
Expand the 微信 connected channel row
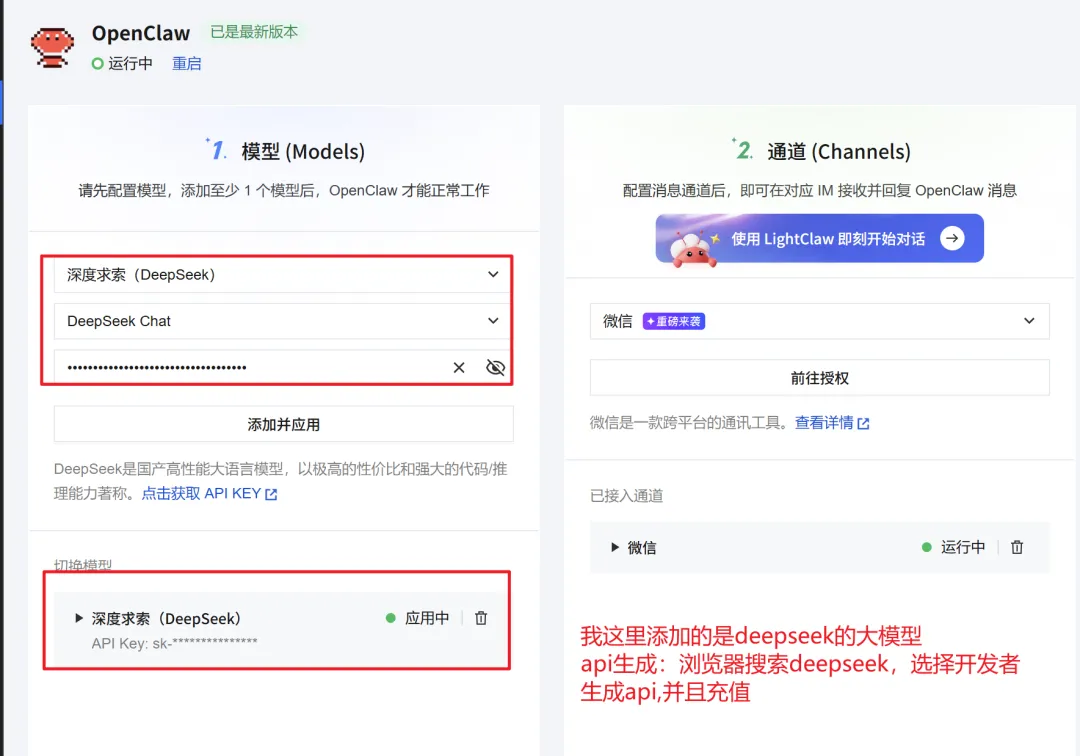(615, 547)
